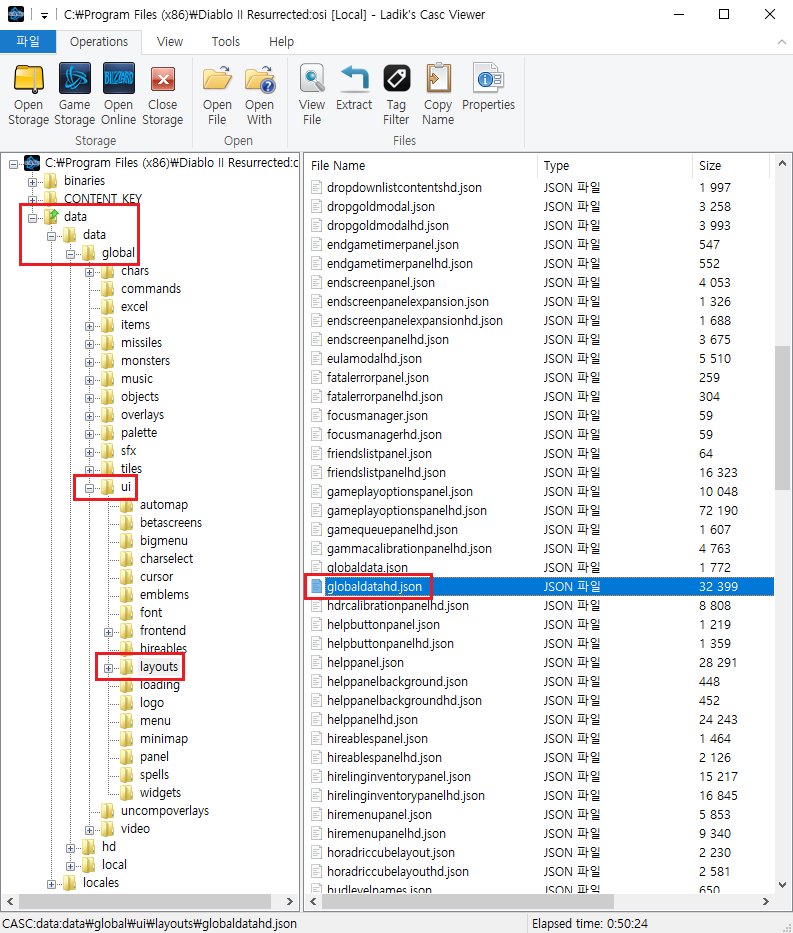The height and width of the screenshot is (933, 793).
Task: Expand the frontend folder node
Action: point(108,633)
